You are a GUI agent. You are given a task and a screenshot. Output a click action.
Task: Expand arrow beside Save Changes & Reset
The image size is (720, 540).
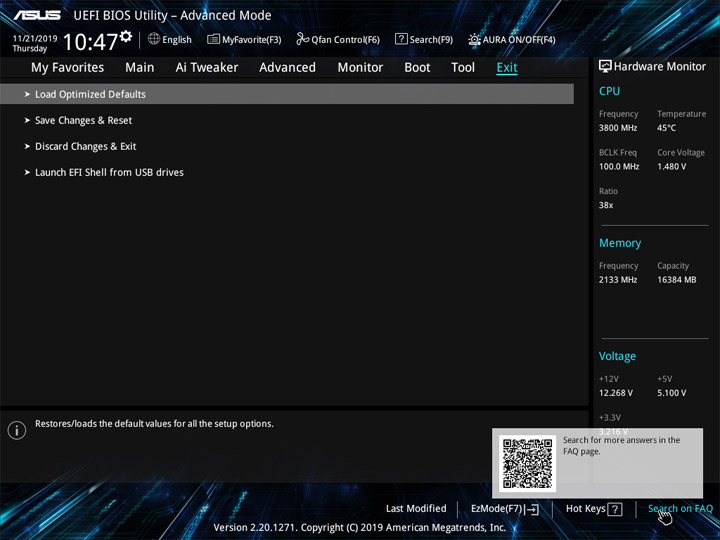27,120
